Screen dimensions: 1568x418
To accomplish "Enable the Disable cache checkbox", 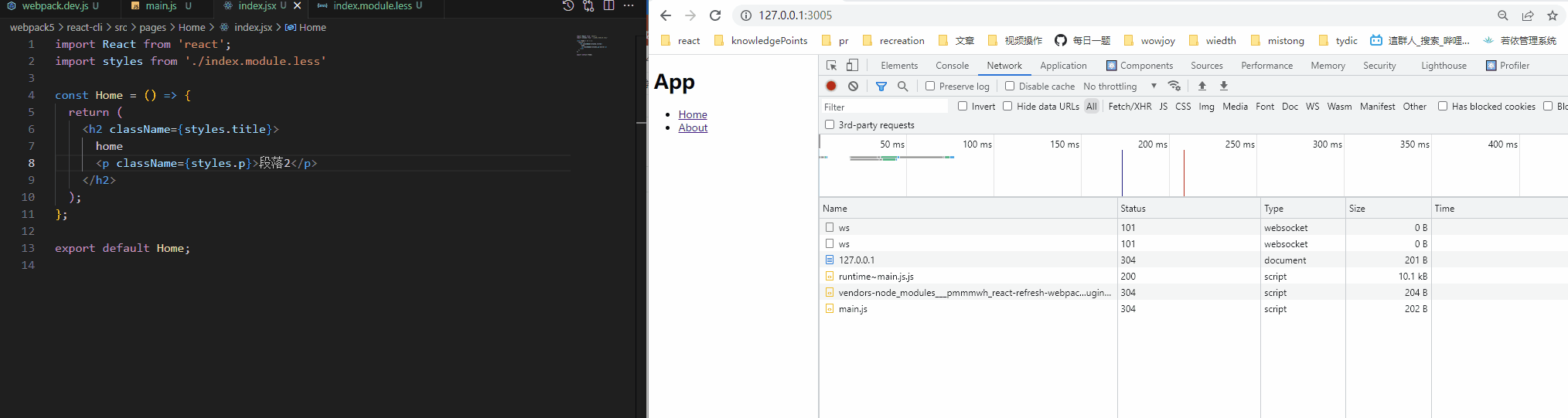I will (x=1010, y=86).
